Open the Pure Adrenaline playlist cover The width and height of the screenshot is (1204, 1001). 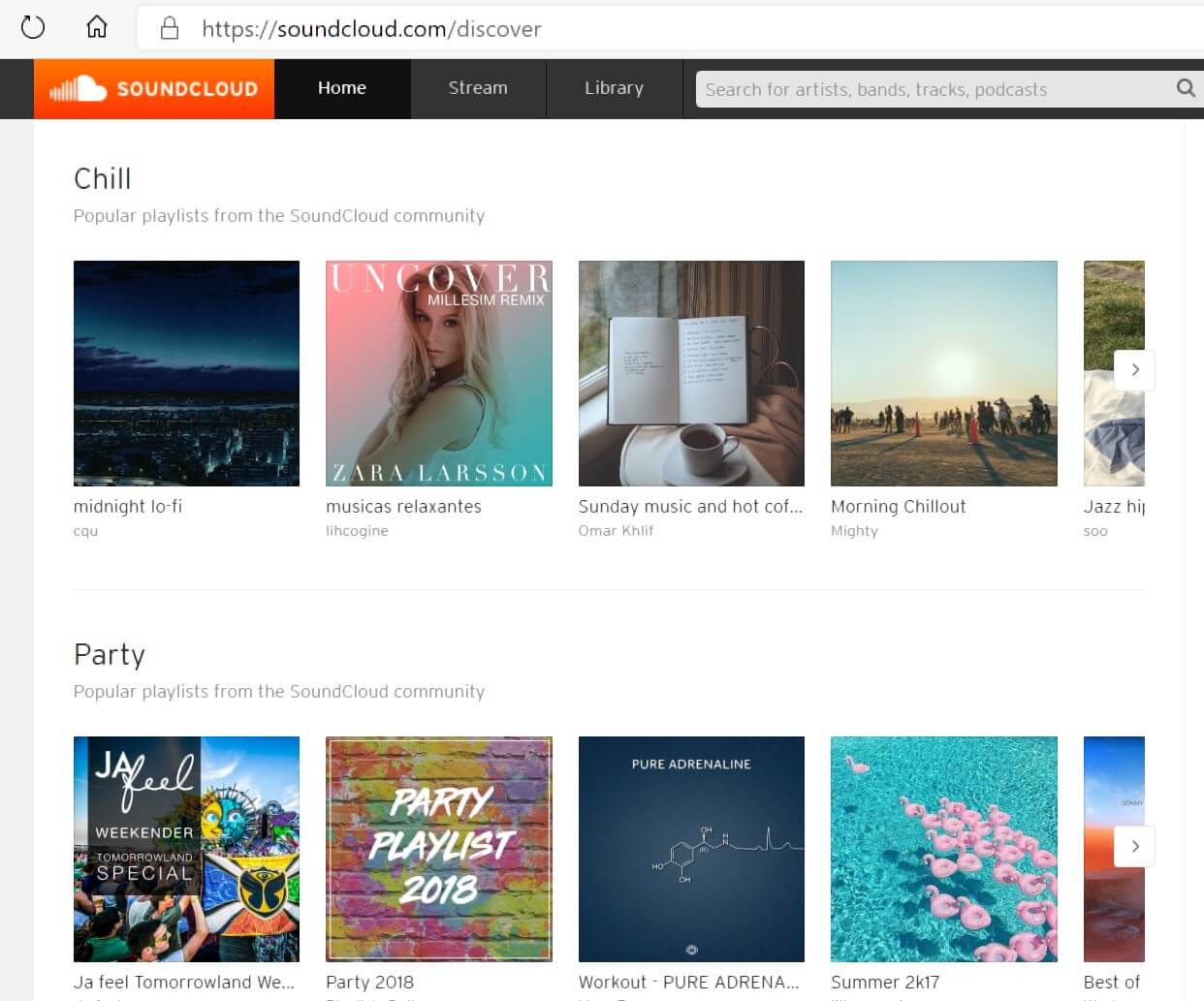coord(691,849)
